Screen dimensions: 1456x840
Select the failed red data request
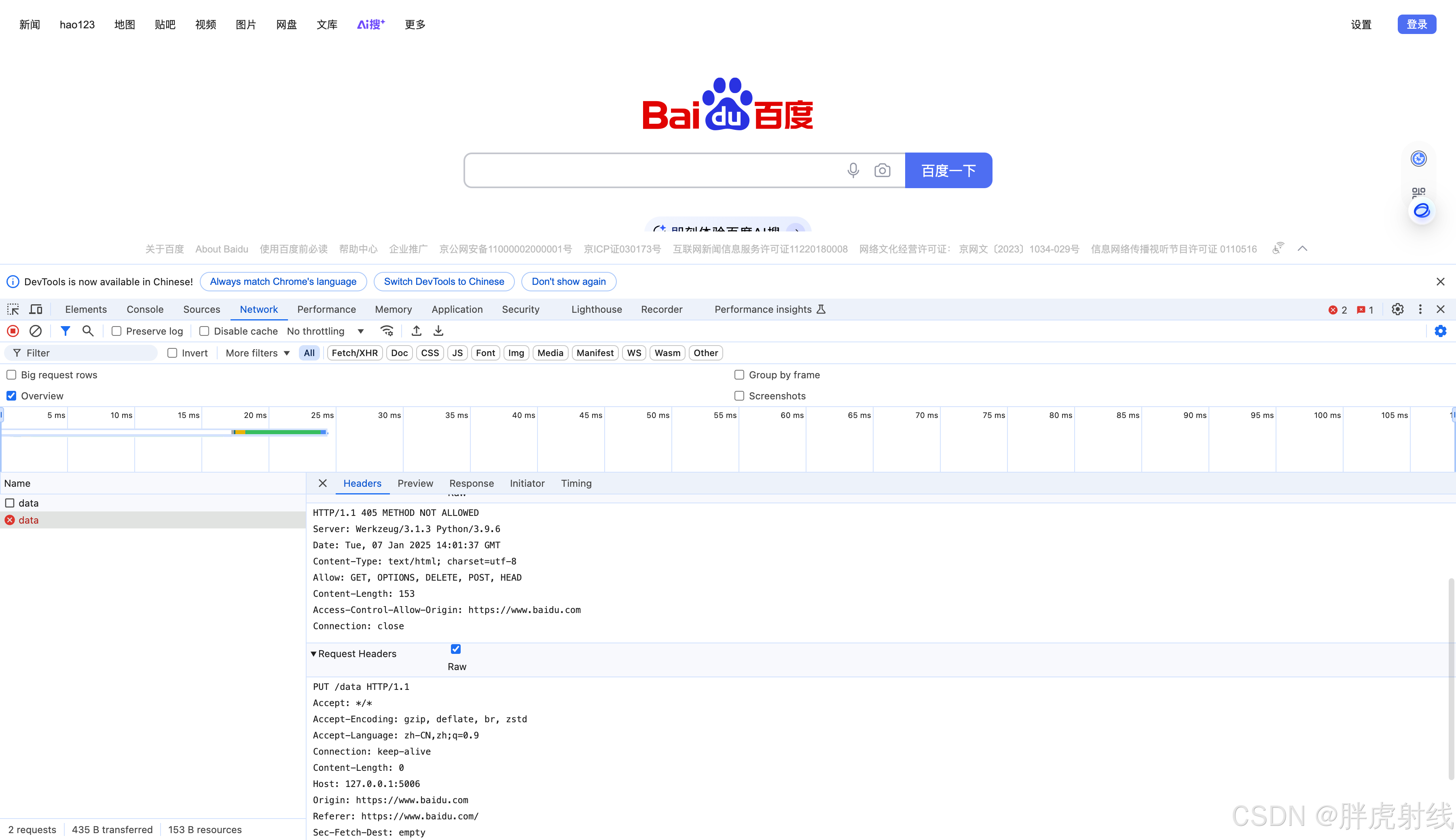pos(153,520)
